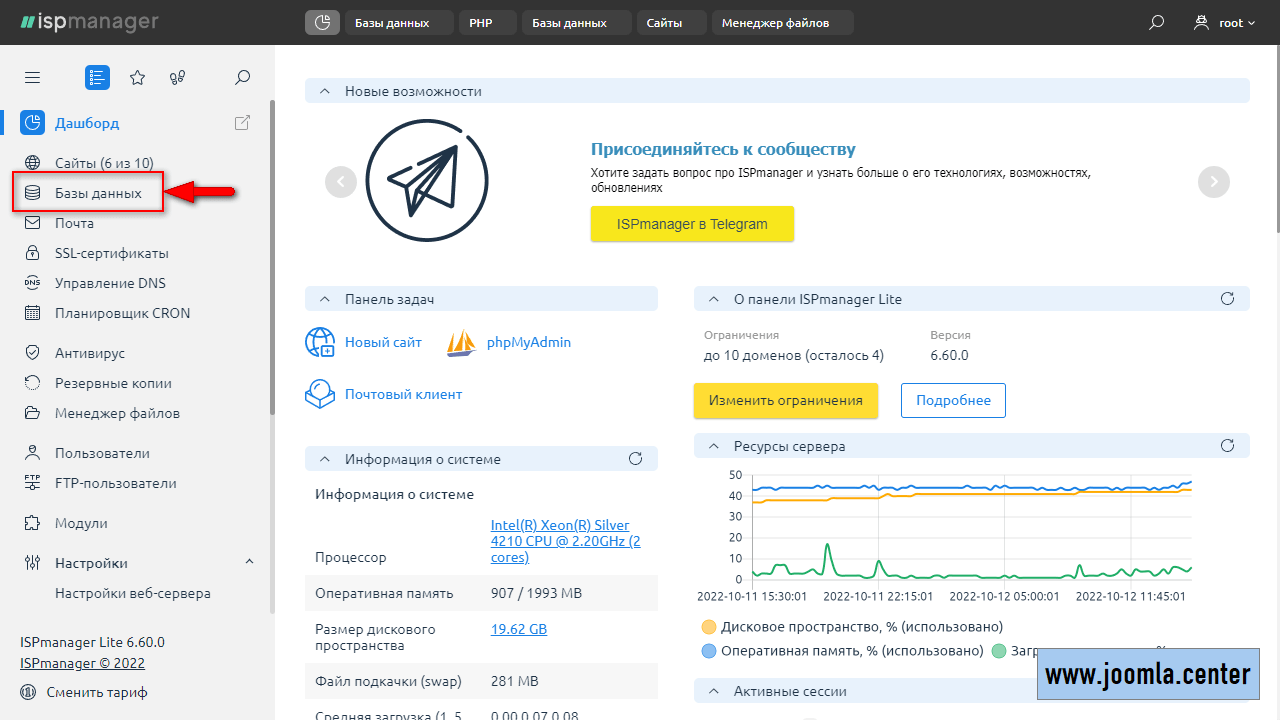Collapse the Панель задач section
Image resolution: width=1280 pixels, height=720 pixels.
point(325,299)
